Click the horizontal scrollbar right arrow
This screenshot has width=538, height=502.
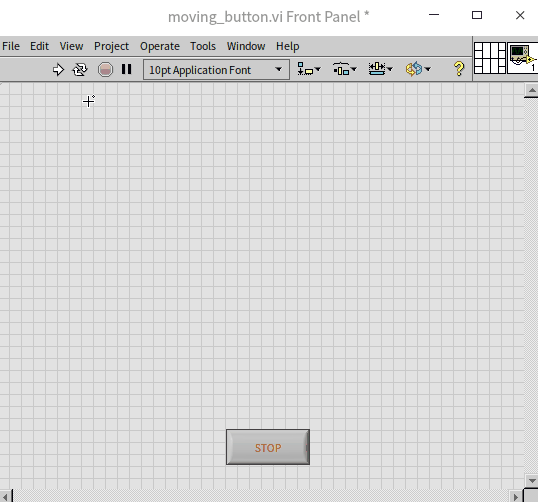[515, 497]
